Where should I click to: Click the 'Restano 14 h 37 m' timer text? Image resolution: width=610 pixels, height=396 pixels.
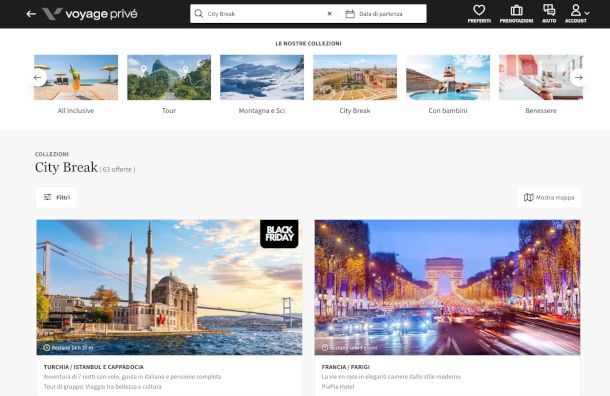[x=72, y=347]
